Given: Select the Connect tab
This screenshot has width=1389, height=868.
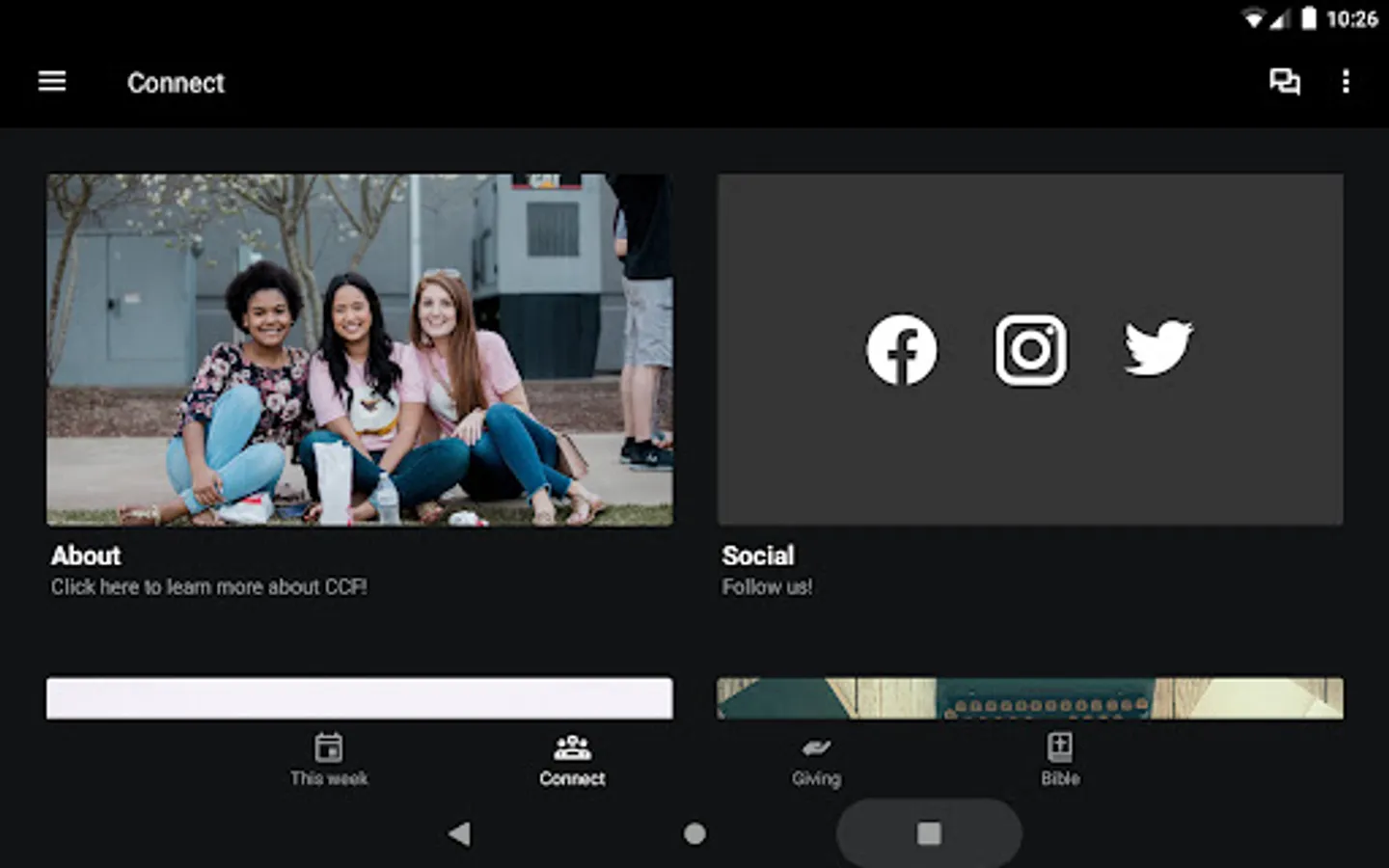Looking at the screenshot, I should 572,760.
